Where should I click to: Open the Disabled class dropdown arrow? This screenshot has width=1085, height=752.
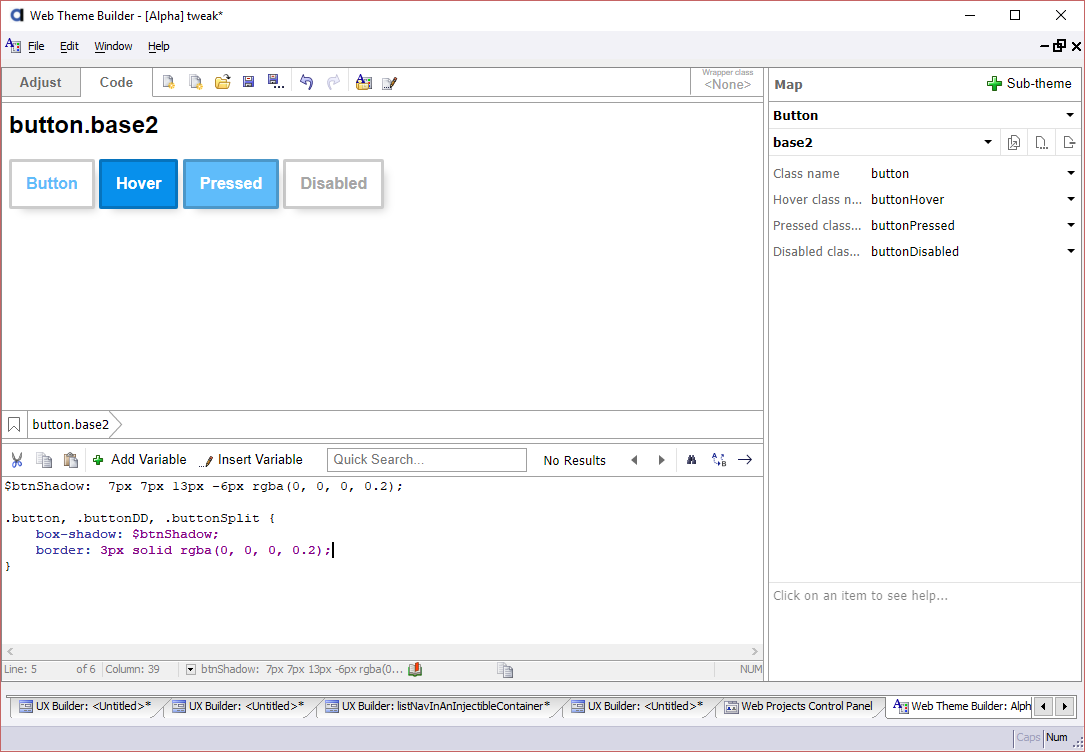tap(1070, 252)
